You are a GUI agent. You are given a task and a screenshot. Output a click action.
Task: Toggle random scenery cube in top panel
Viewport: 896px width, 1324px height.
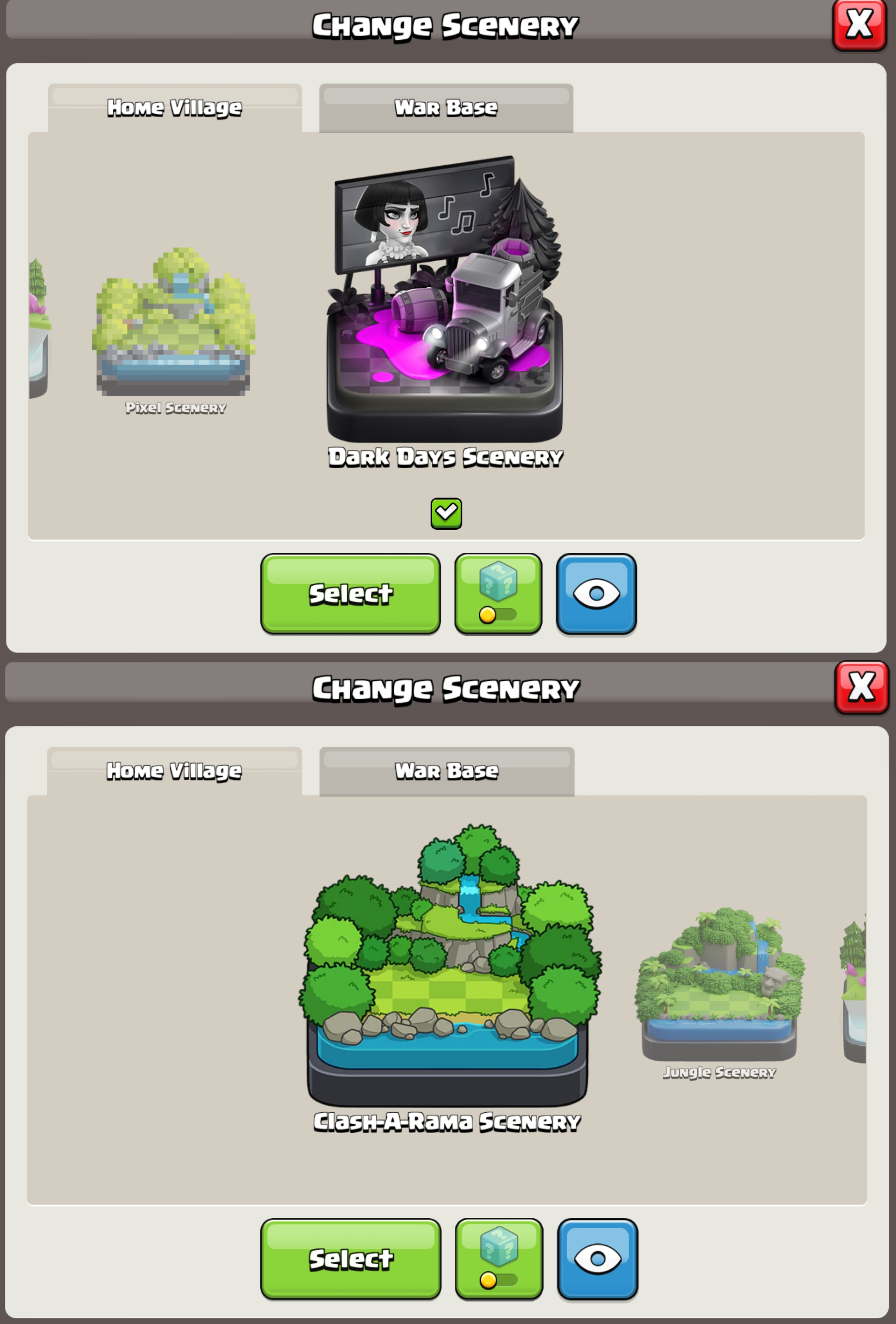(498, 594)
